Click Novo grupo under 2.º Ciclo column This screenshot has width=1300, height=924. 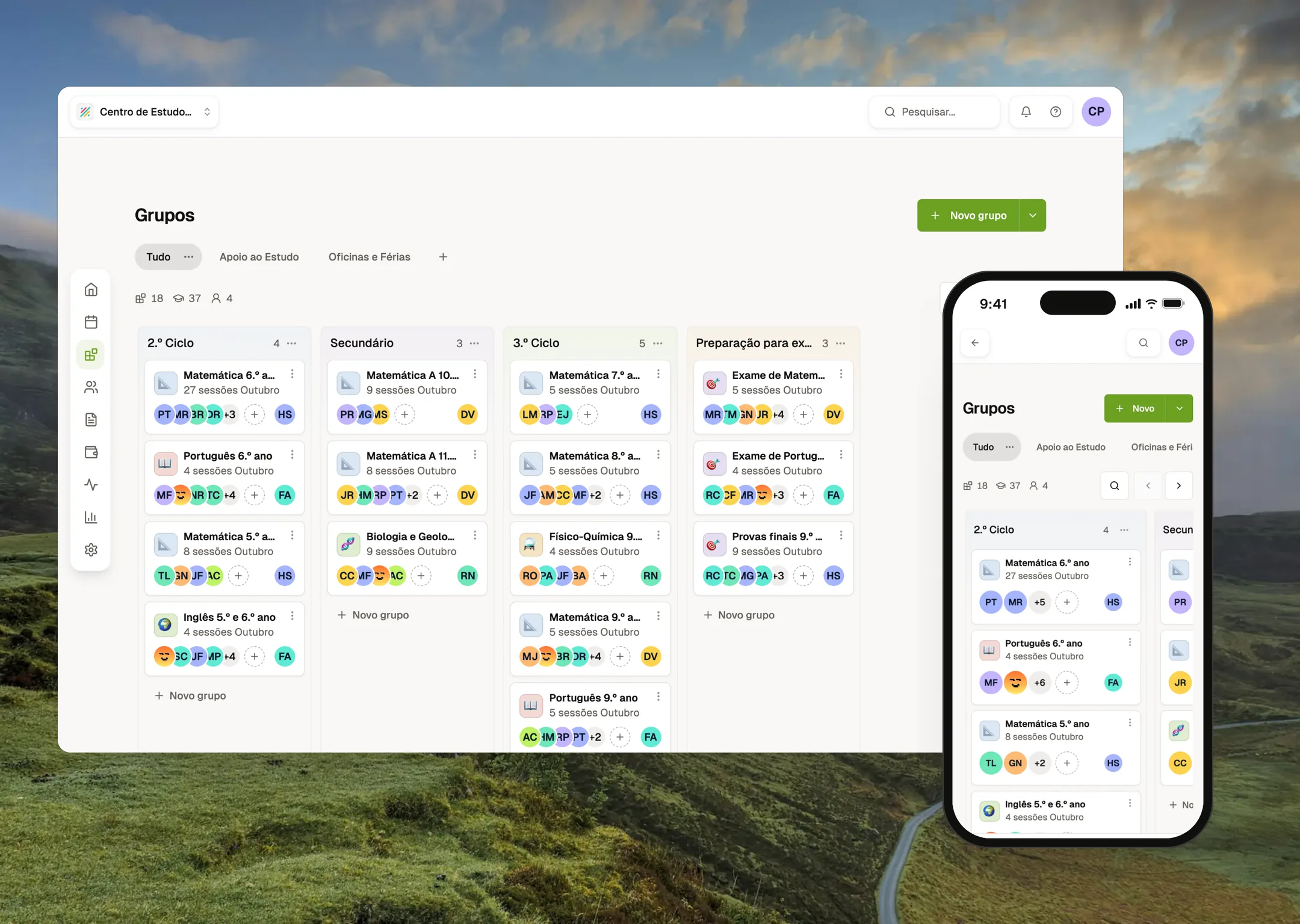(x=190, y=695)
